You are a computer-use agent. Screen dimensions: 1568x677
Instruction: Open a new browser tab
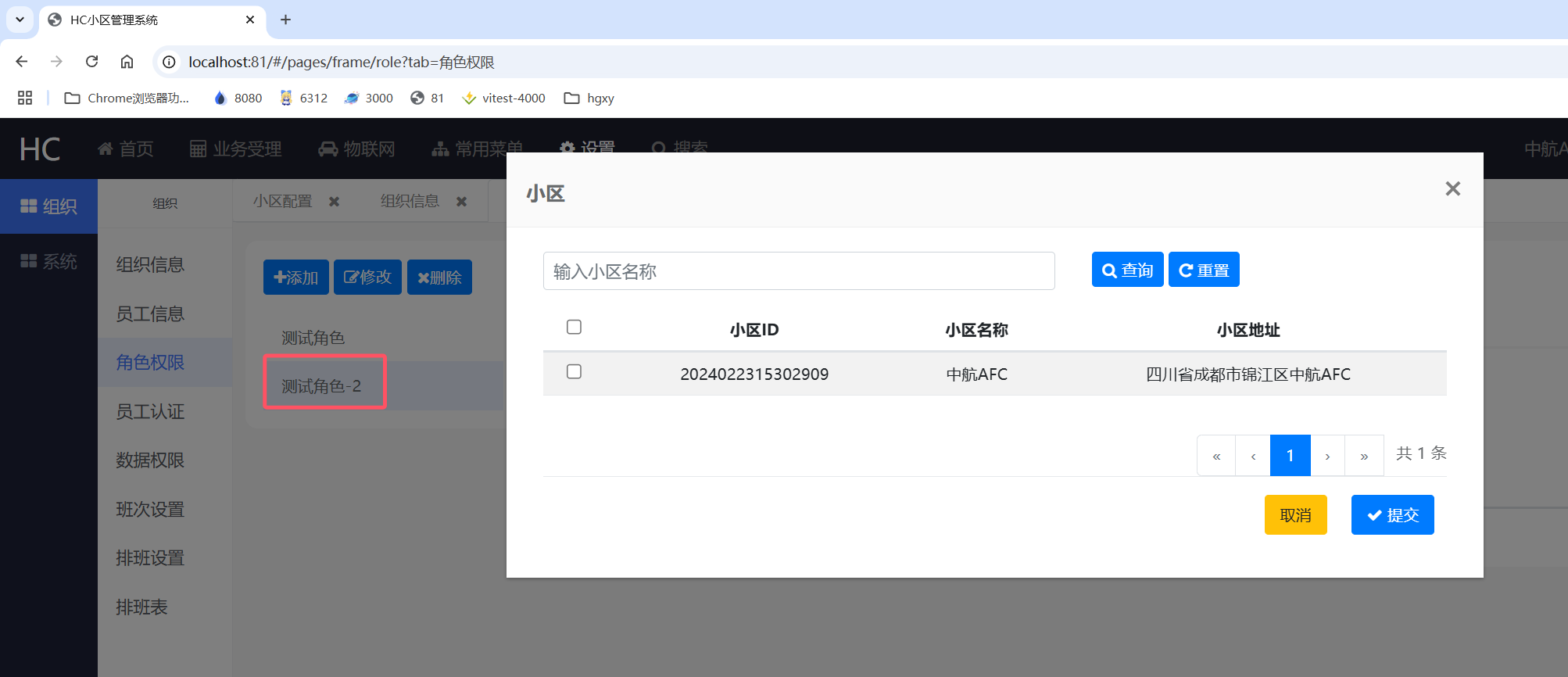click(x=285, y=20)
